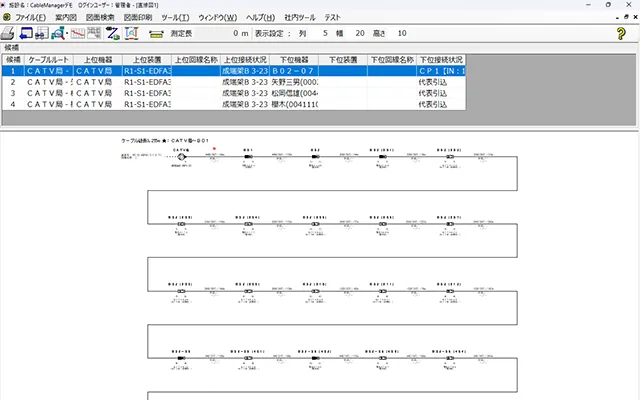Click the 下位装置 column header
This screenshot has width=640, height=400.
(x=342, y=60)
